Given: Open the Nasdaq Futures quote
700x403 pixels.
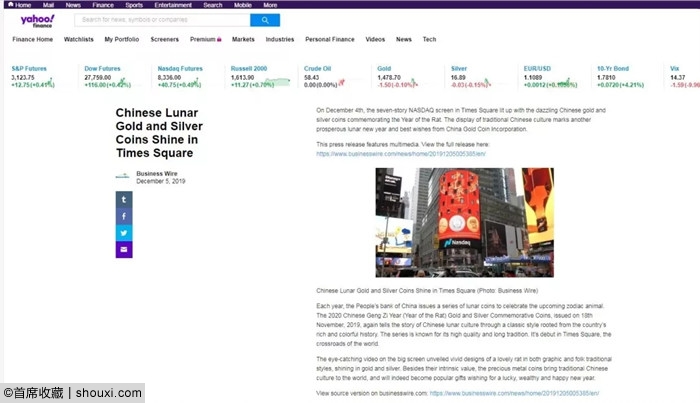Looking at the screenshot, I should (x=180, y=69).
